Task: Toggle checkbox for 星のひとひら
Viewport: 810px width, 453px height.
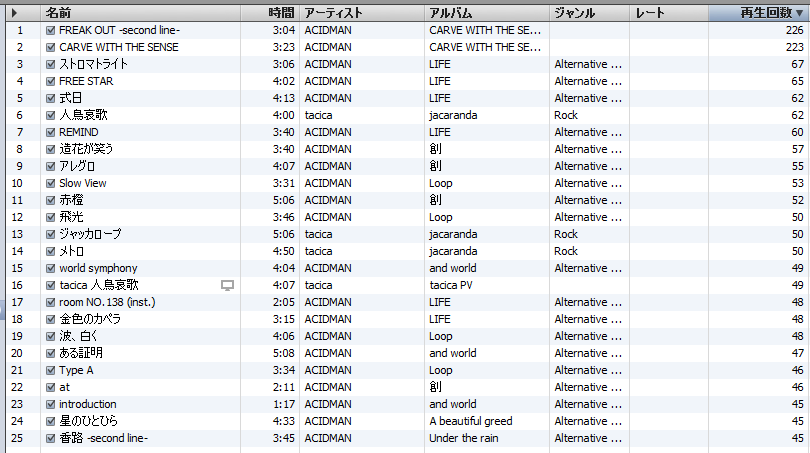Action: [51, 421]
